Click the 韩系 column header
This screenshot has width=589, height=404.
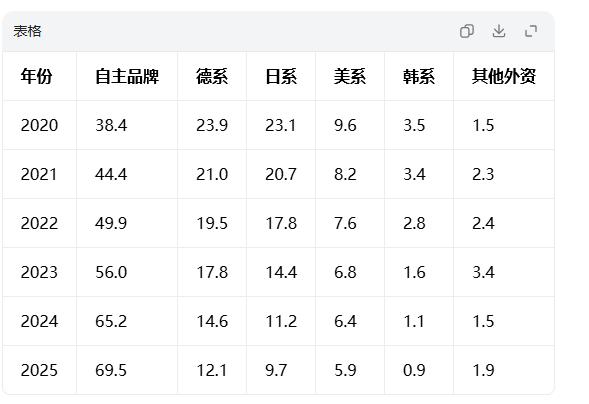coord(419,76)
